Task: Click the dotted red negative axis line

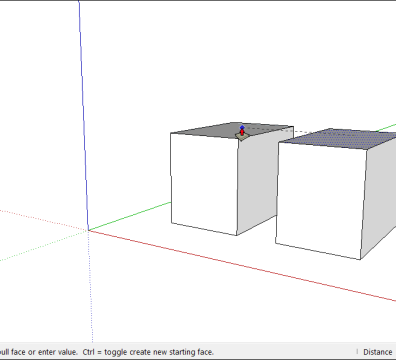Action: pyautogui.click(x=43, y=220)
